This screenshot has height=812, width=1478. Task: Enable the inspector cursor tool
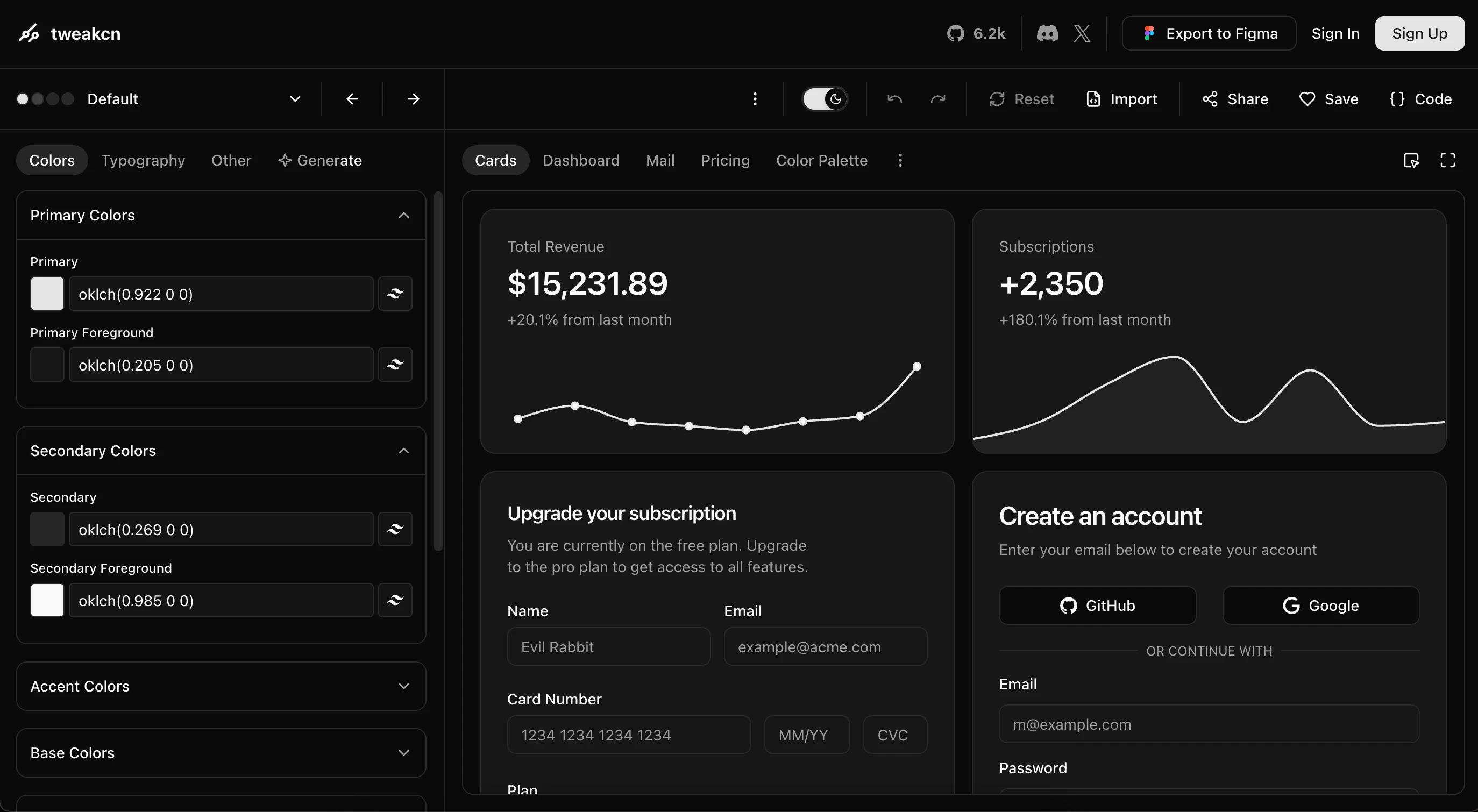pyautogui.click(x=1411, y=160)
